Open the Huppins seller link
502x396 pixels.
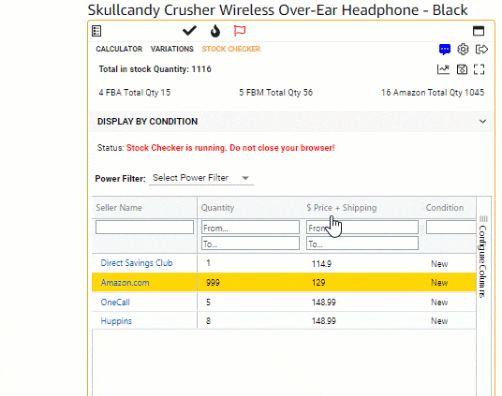[116, 321]
